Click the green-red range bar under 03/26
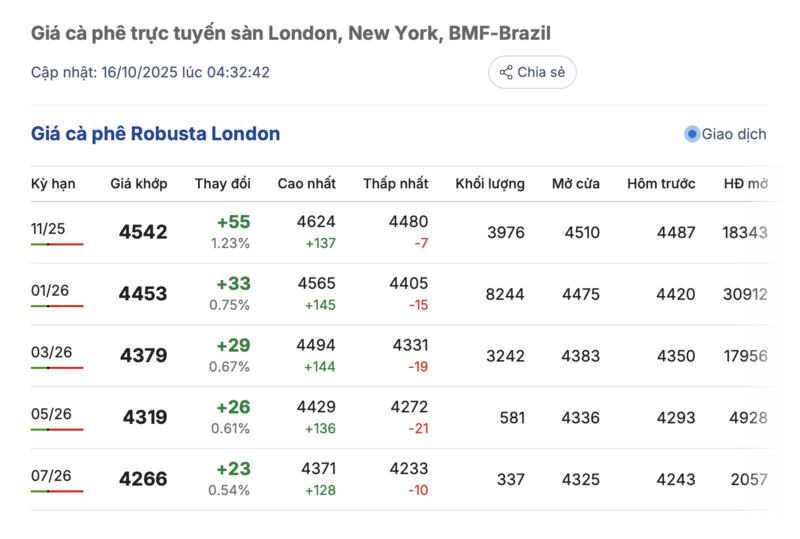Screen dimensions: 800x539 pos(57,368)
